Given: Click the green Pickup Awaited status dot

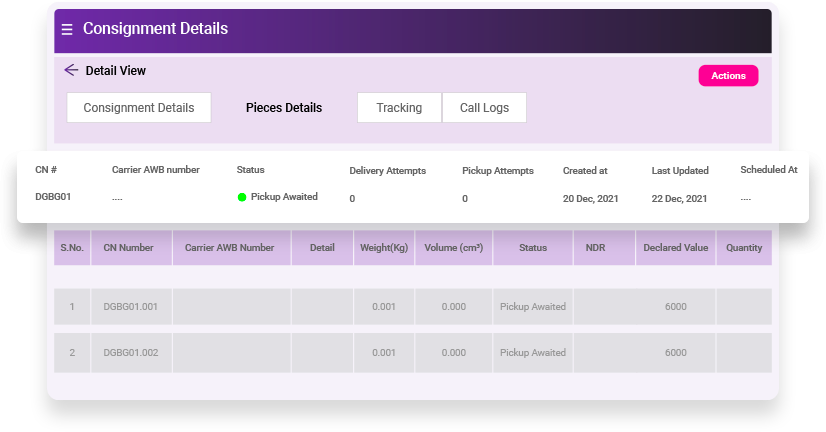Looking at the screenshot, I should point(242,197).
